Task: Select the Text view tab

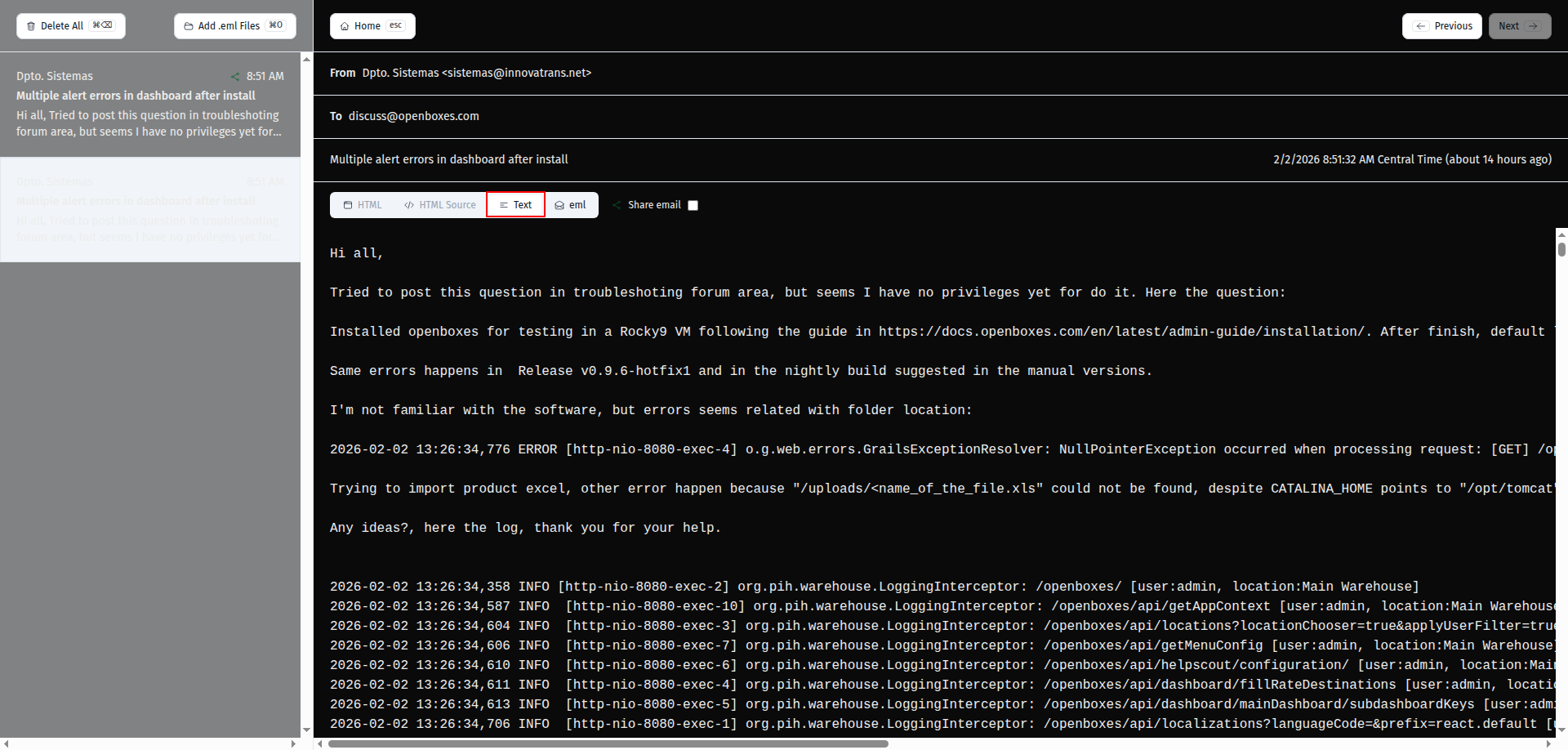Action: click(515, 205)
